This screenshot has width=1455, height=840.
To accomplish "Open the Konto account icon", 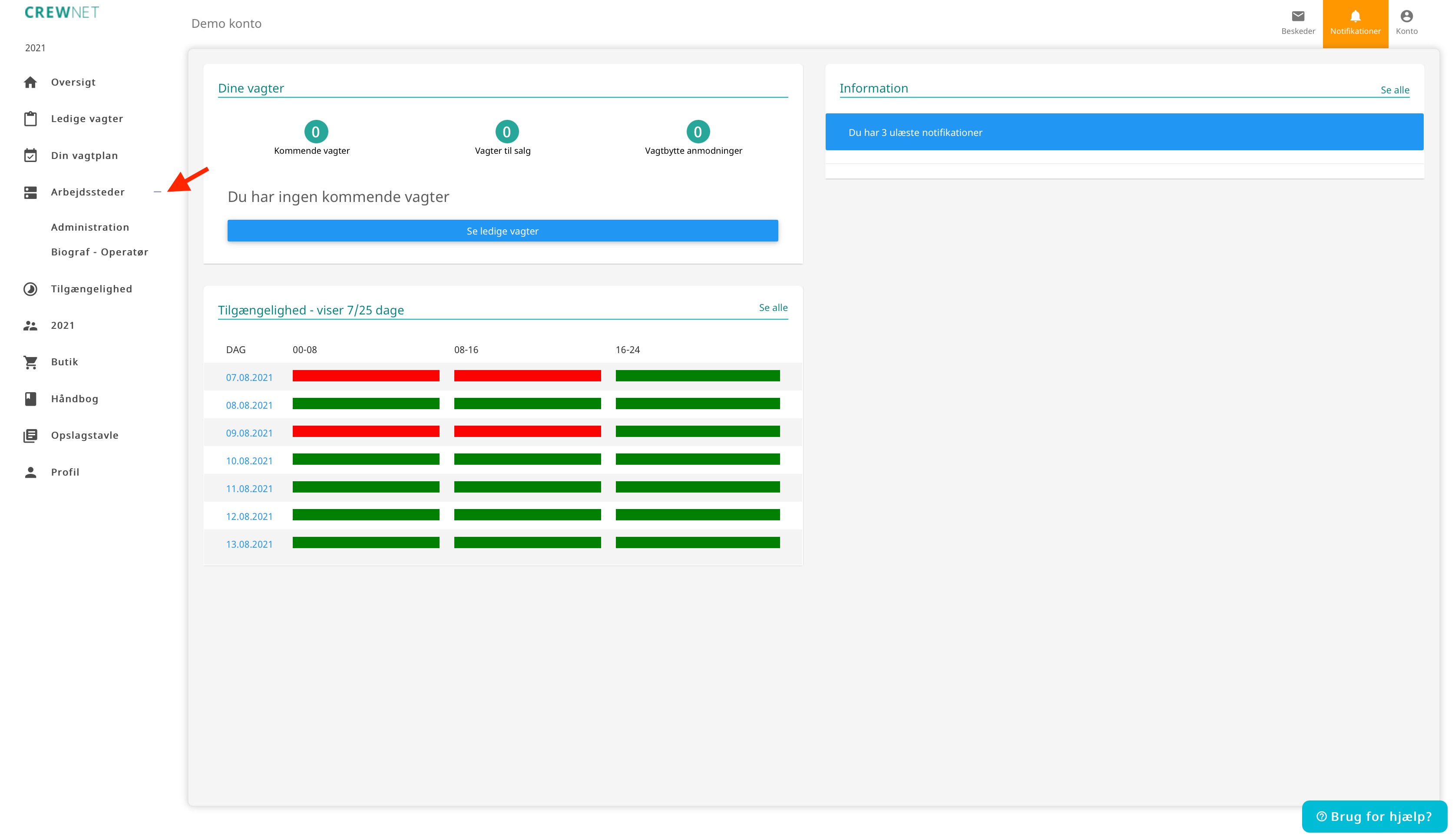I will click(1406, 16).
